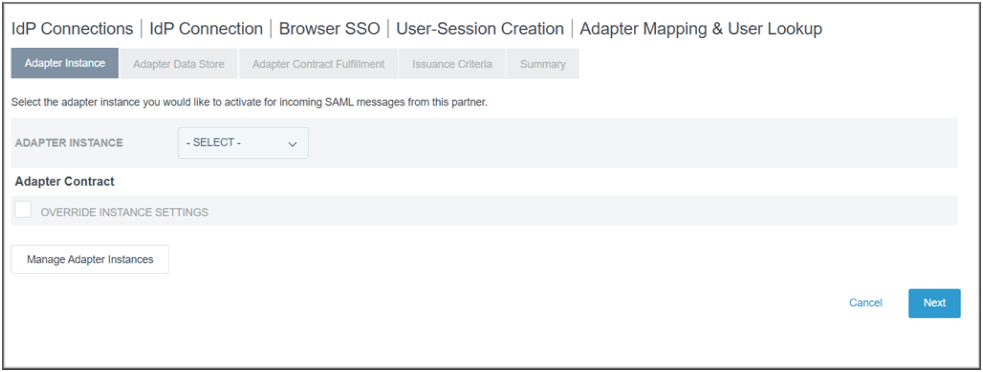Click the IdP Connection breadcrumb heading
This screenshot has height=372, width=983.
point(206,29)
